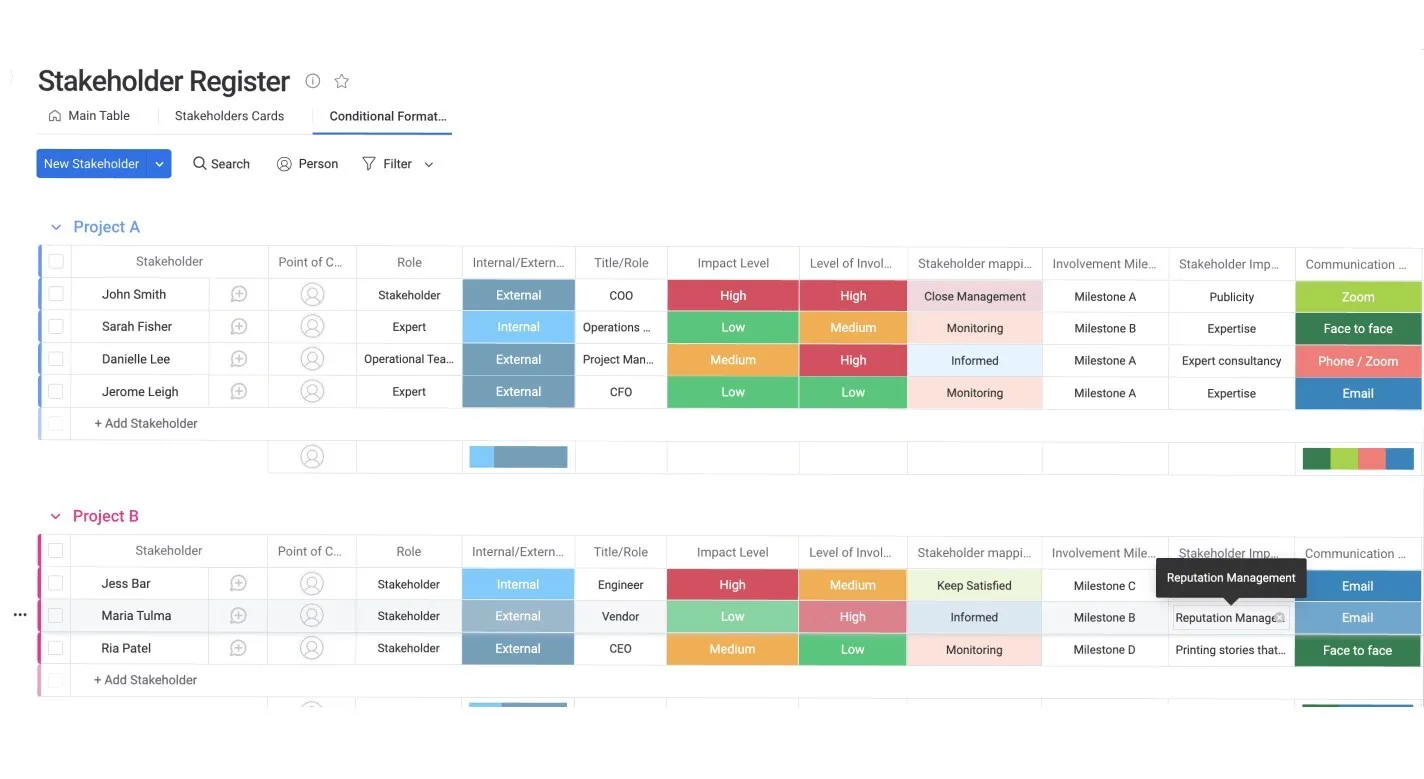
Task: Open the row menu for Maria Tulma
Action: point(20,615)
